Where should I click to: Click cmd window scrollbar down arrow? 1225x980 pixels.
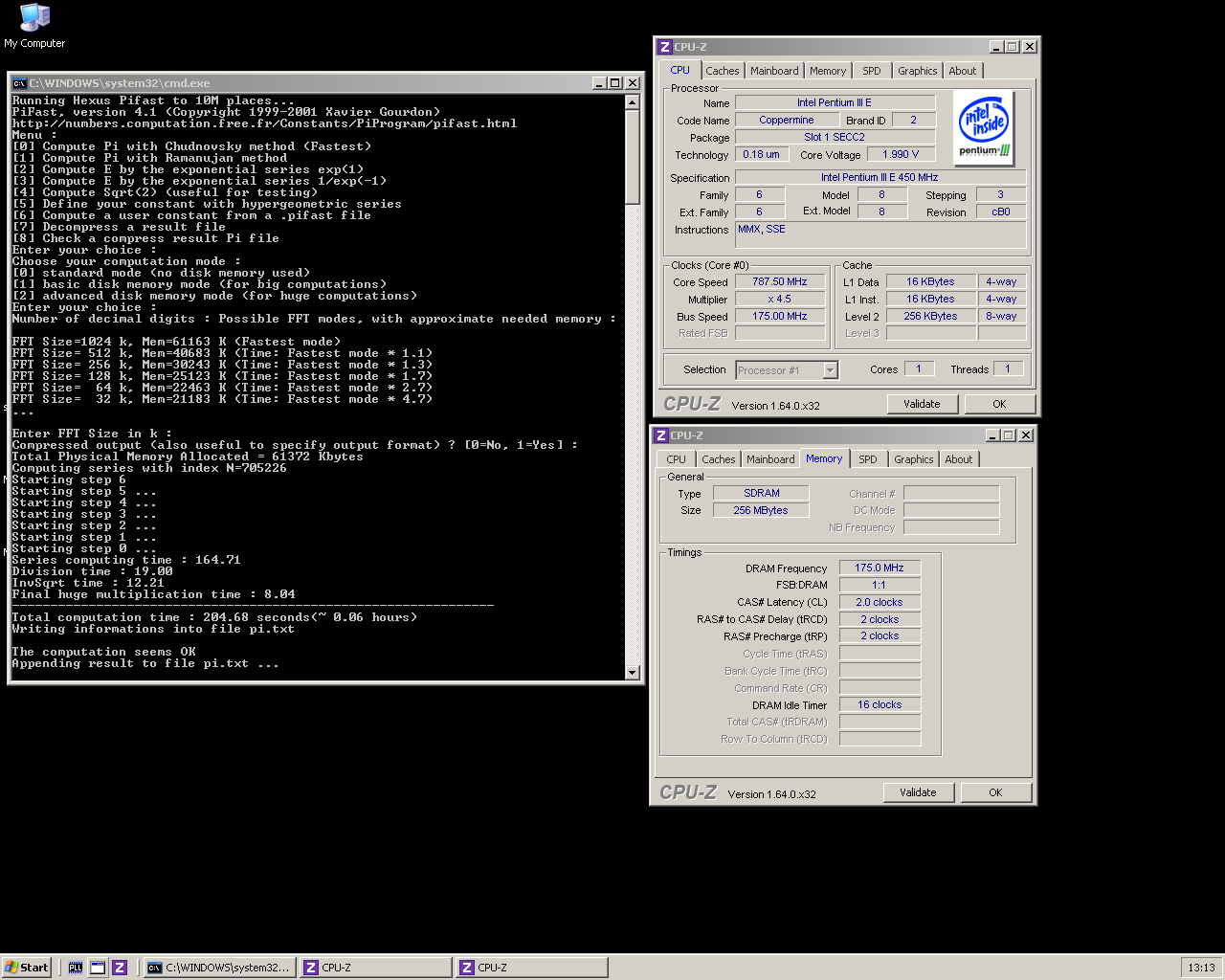tap(632, 672)
